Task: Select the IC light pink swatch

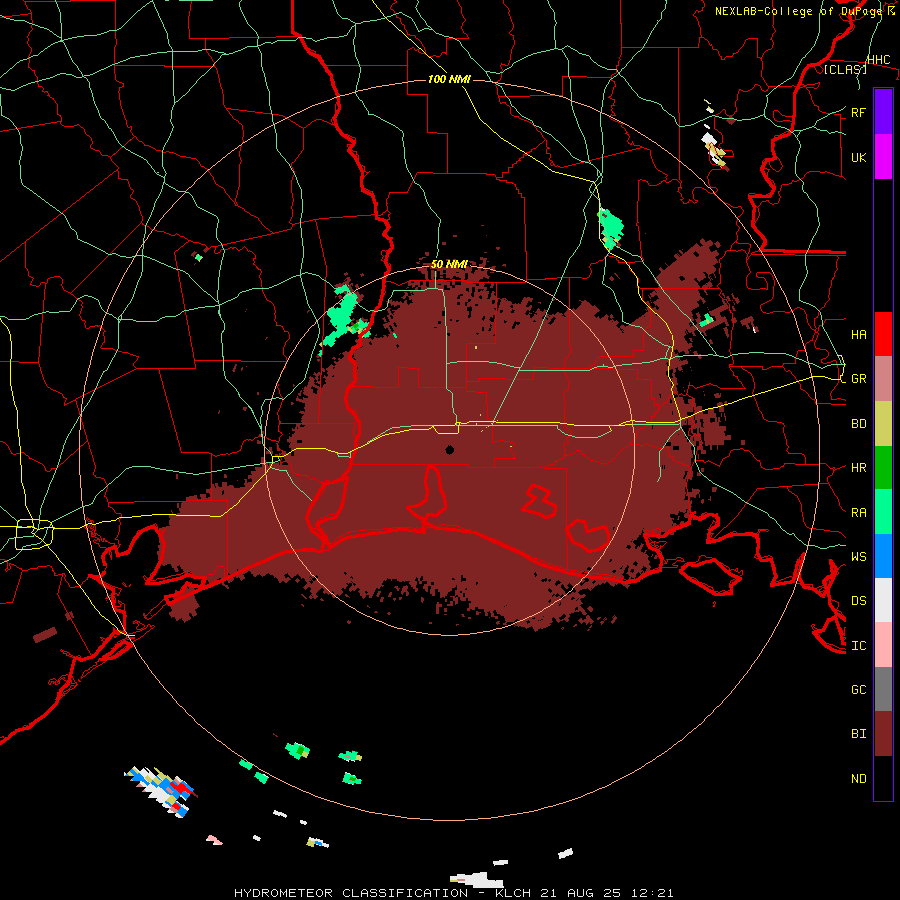Action: click(x=883, y=645)
